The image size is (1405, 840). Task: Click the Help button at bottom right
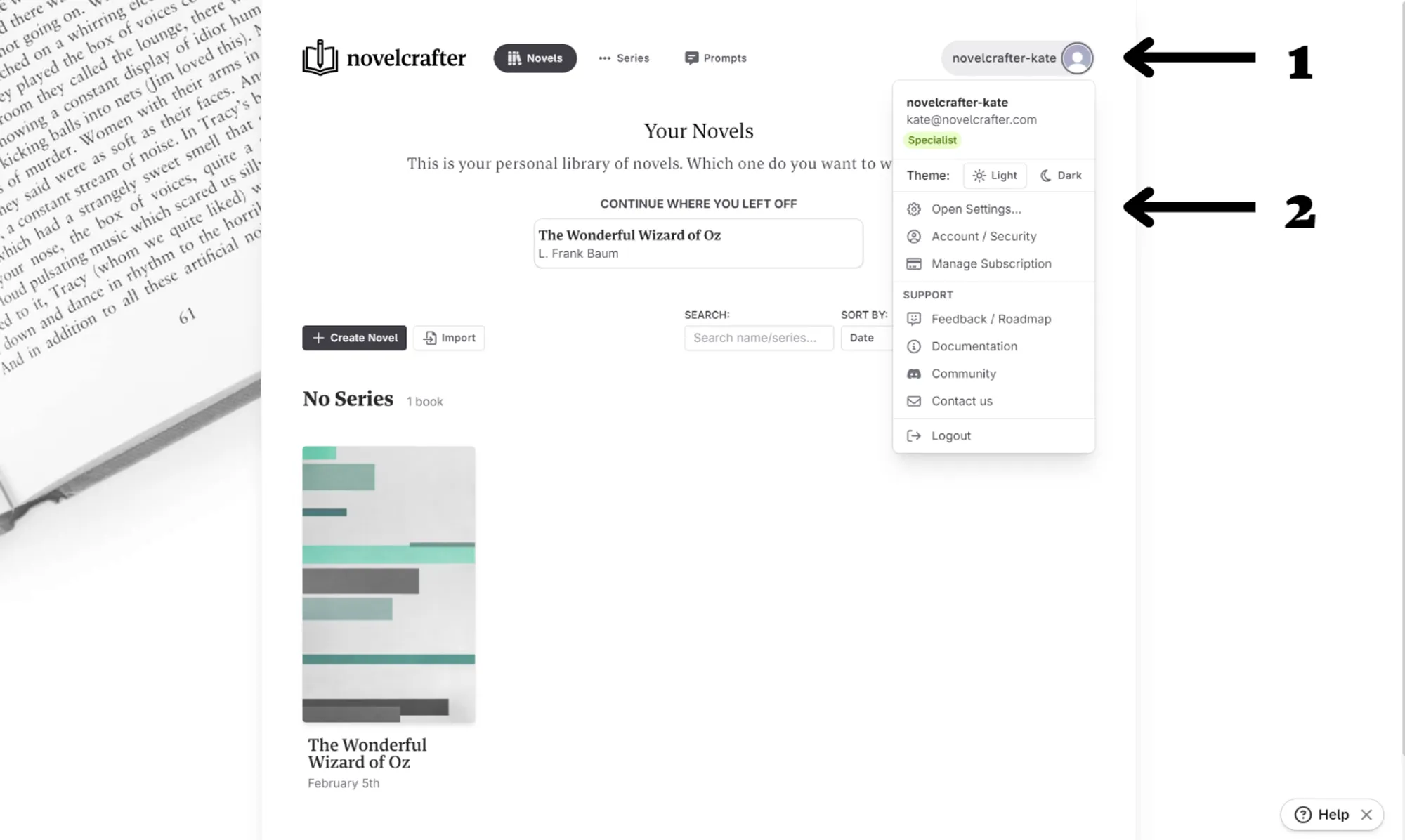1325,814
